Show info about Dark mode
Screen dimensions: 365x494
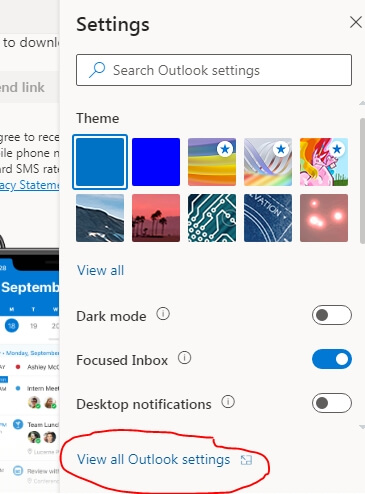click(x=163, y=314)
